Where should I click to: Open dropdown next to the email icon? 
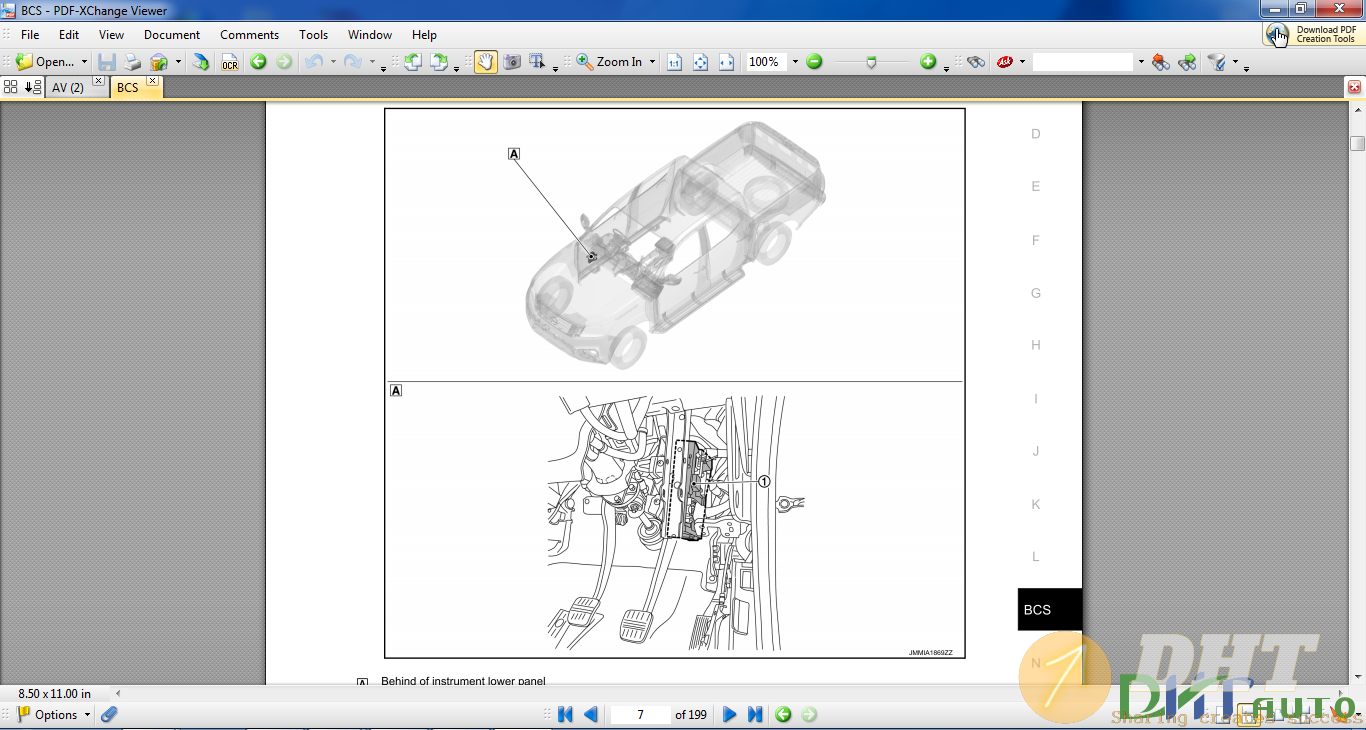178,62
